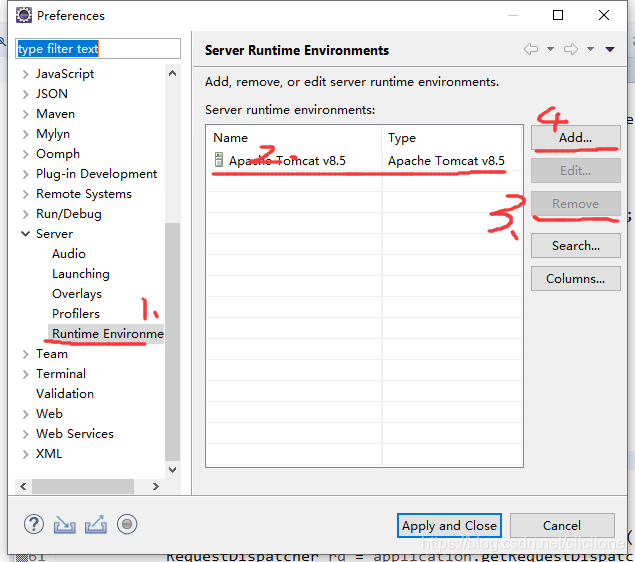Select Runtime Environments tree item
The width and height of the screenshot is (635, 562).
(107, 334)
